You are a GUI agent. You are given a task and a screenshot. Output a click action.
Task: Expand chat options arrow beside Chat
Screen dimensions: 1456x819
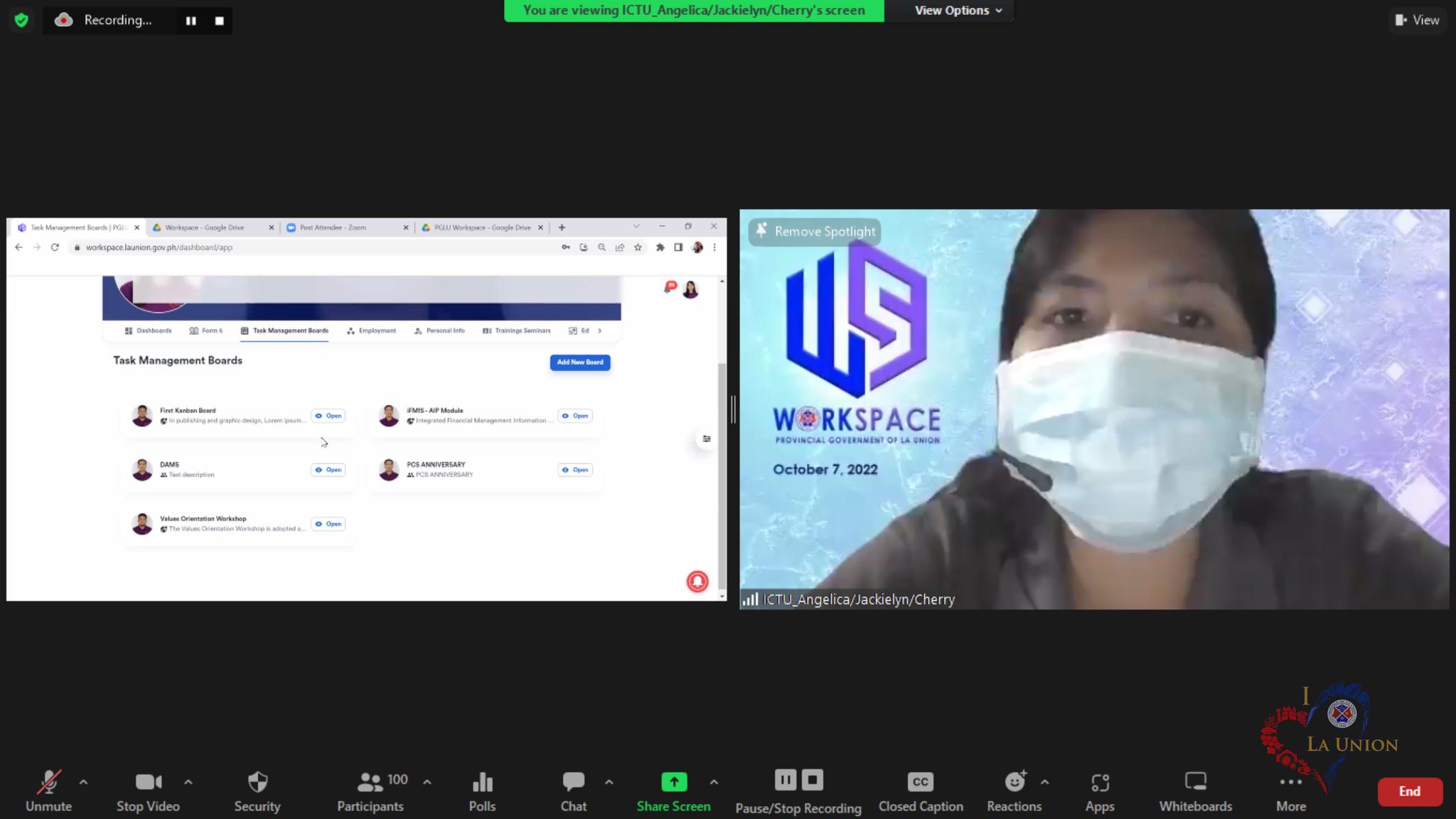[x=609, y=782]
